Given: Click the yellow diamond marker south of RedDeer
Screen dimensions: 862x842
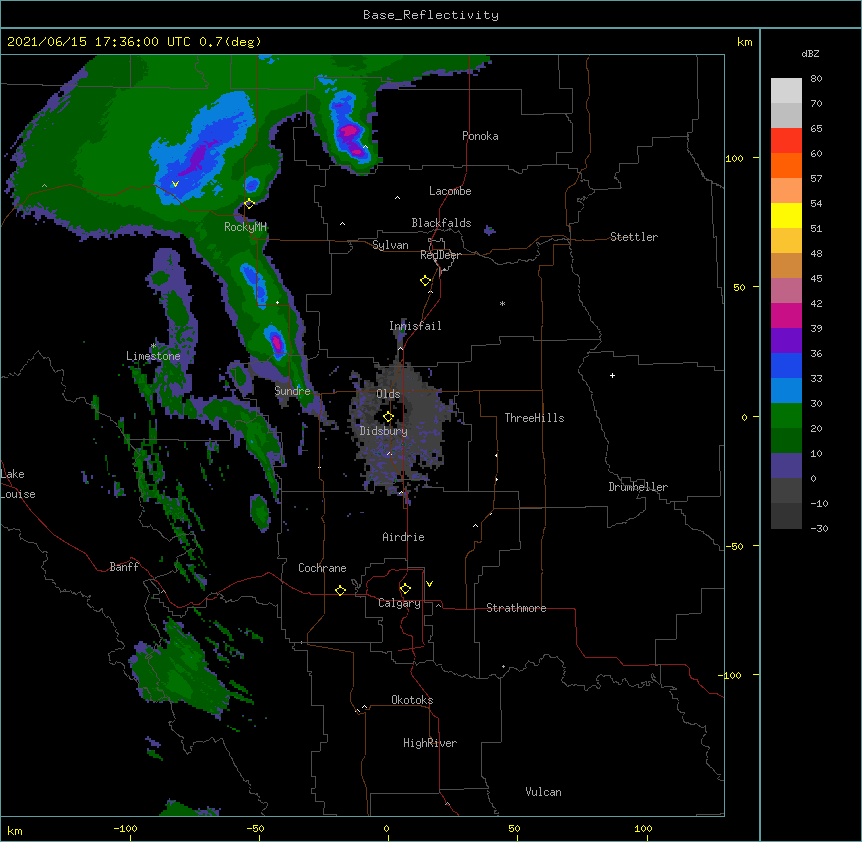Looking at the screenshot, I should 426,281.
